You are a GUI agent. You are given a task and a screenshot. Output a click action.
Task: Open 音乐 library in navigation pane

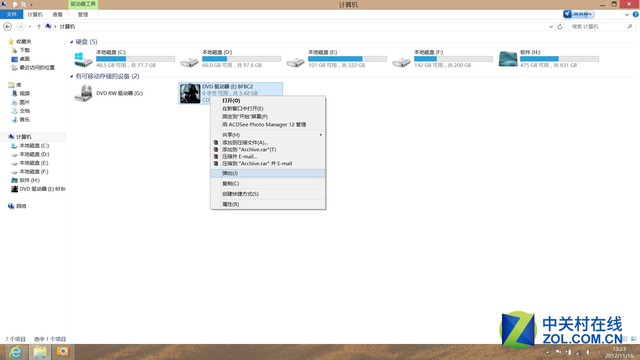[24, 120]
